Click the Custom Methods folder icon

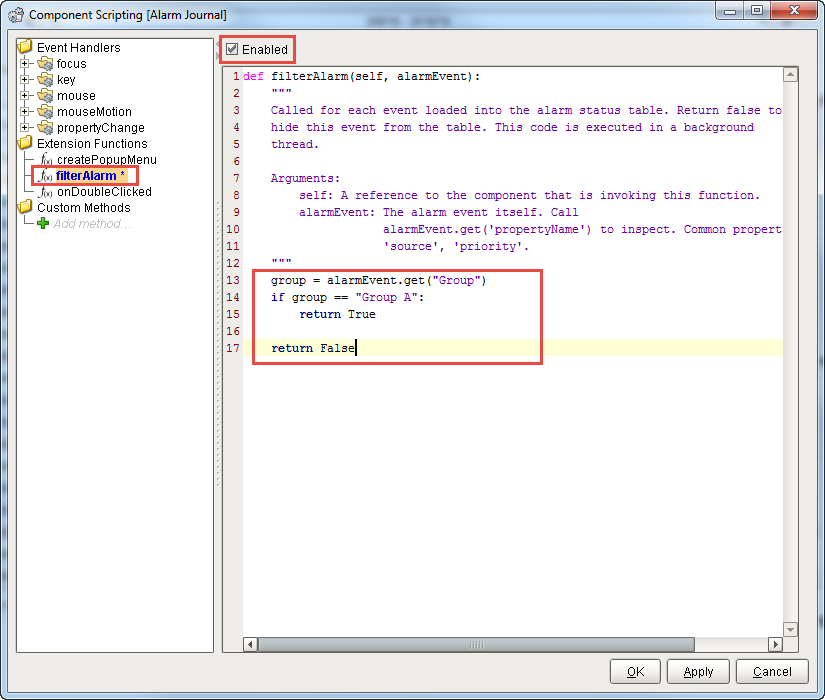click(25, 207)
